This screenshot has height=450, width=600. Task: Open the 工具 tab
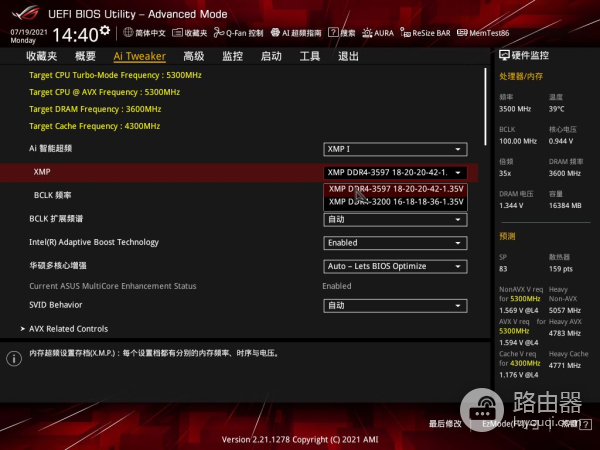pyautogui.click(x=310, y=56)
